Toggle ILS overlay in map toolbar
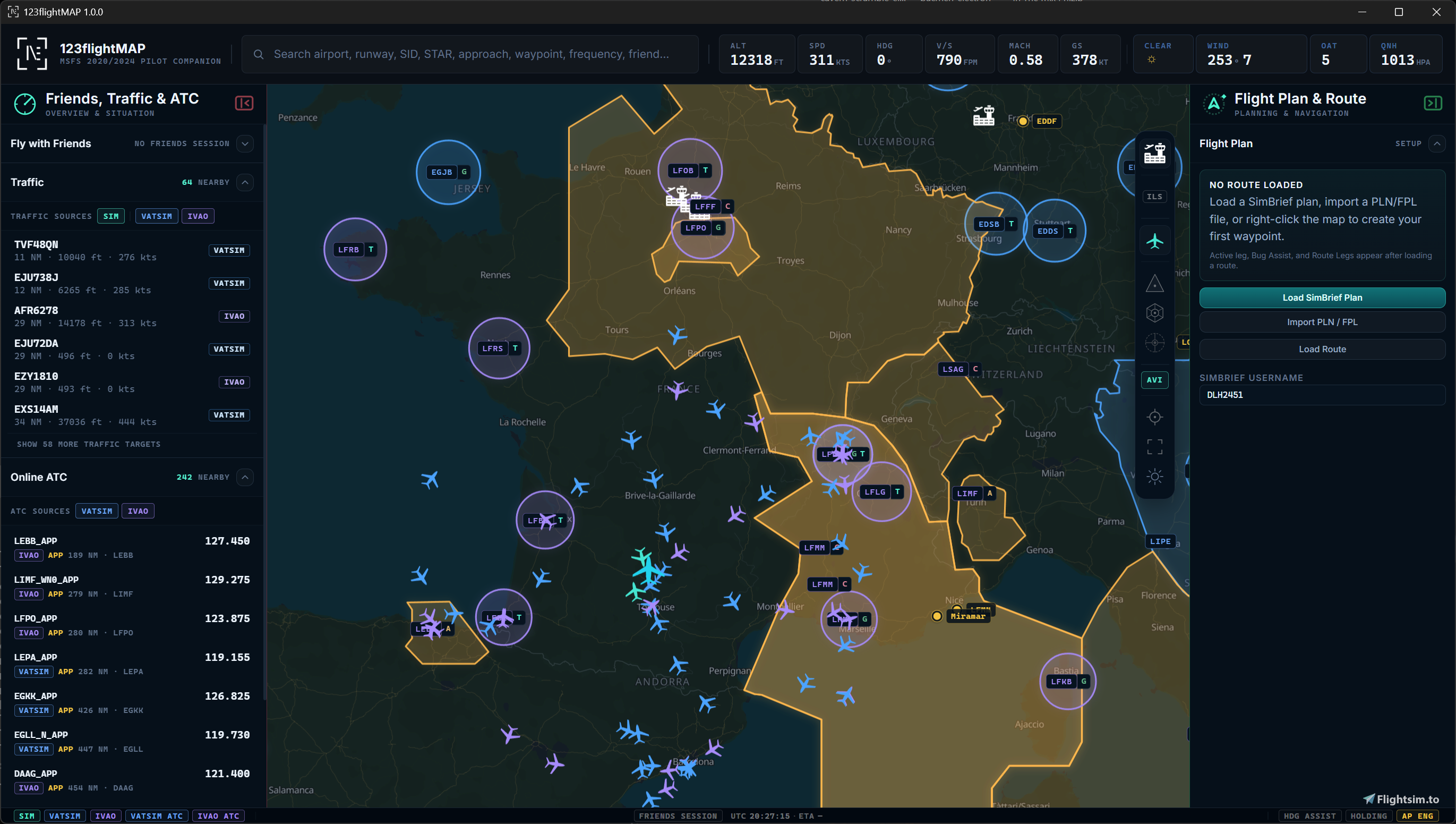Screen dimensions: 1456x824 (x=1154, y=197)
